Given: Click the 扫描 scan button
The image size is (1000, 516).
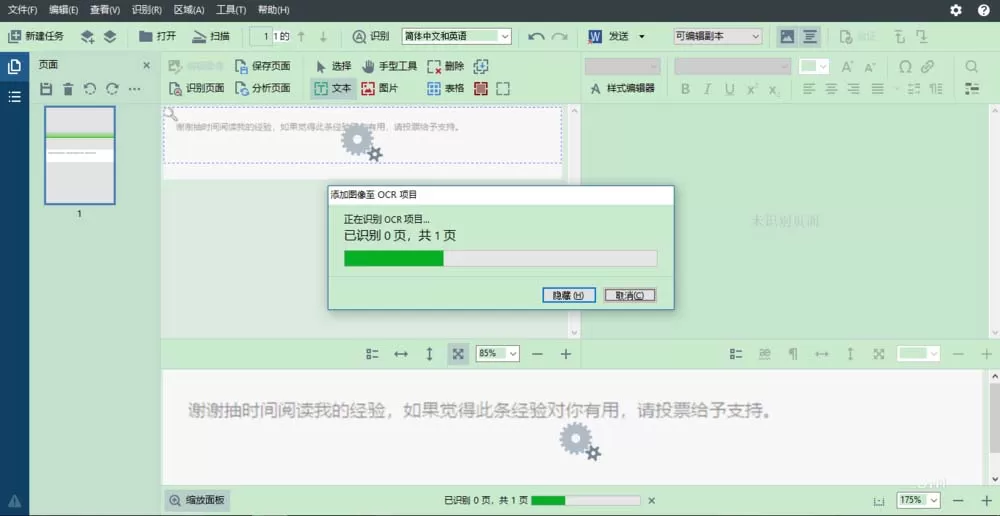Looking at the screenshot, I should click(x=211, y=36).
